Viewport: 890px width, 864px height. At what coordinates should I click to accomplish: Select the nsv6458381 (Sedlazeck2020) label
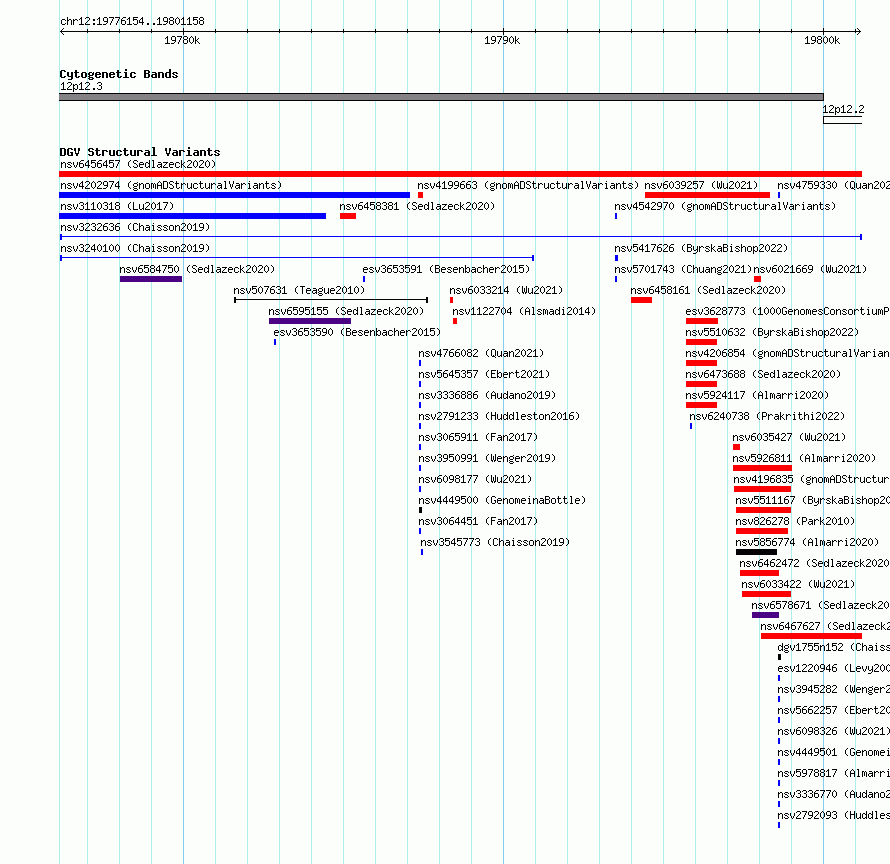(x=417, y=206)
